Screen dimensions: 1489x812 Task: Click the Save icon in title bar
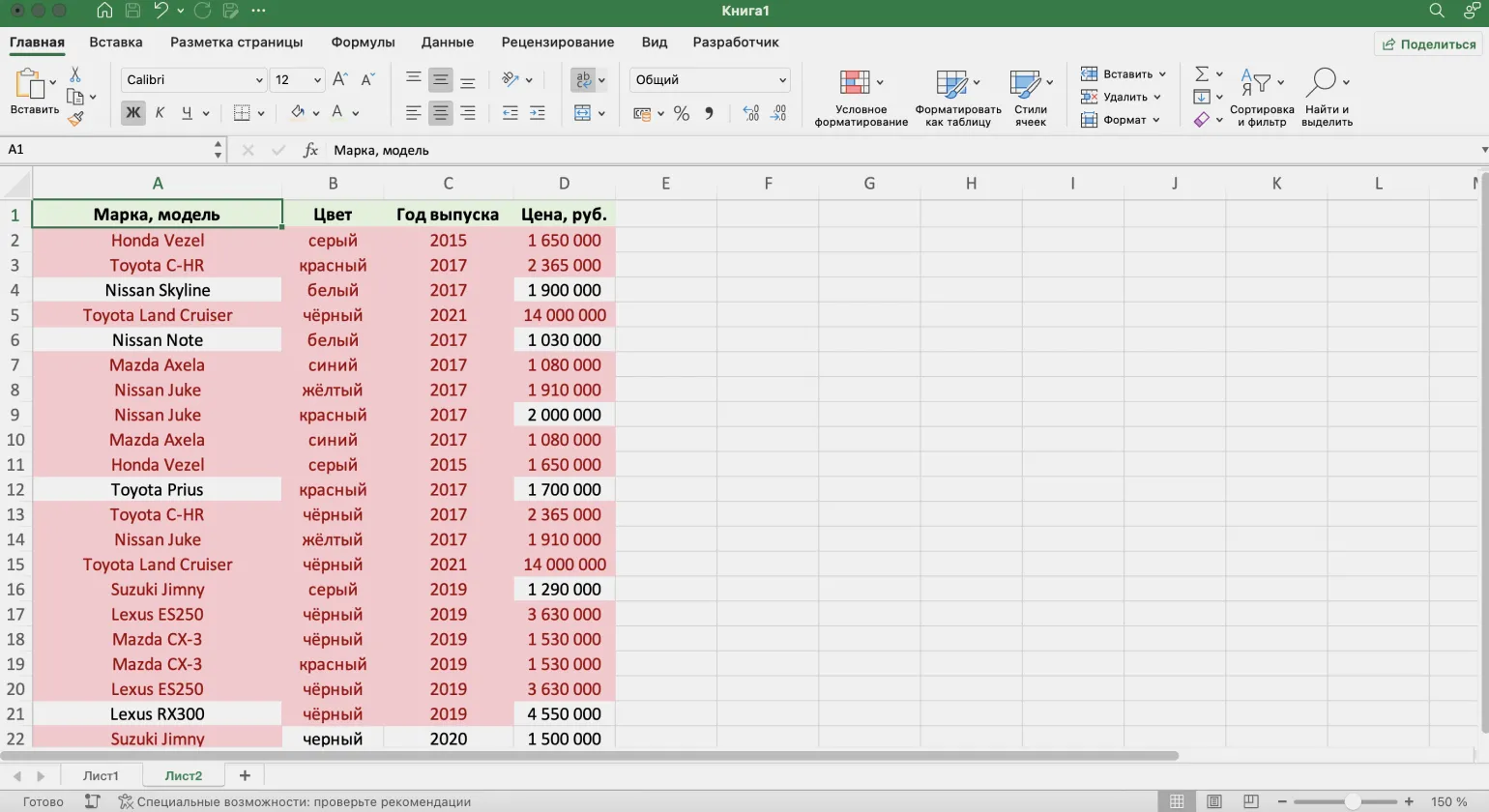(x=132, y=11)
